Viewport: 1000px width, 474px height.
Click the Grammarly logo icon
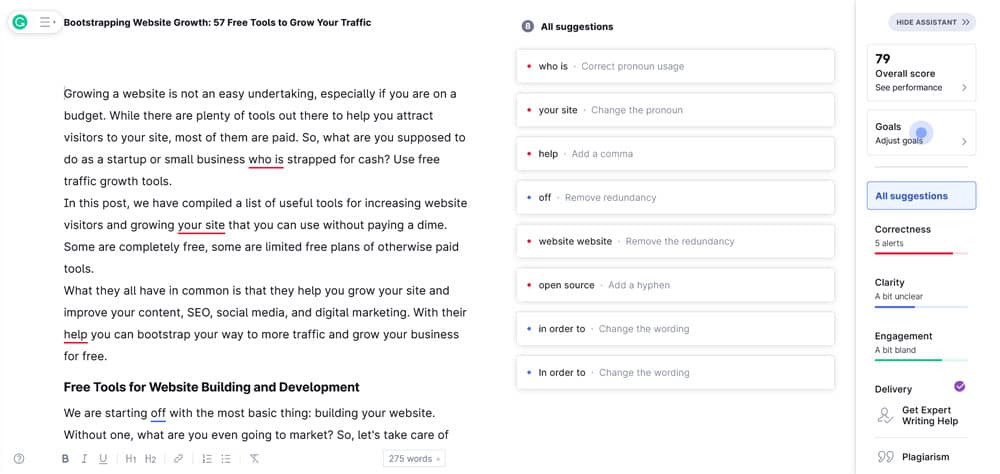pyautogui.click(x=20, y=21)
